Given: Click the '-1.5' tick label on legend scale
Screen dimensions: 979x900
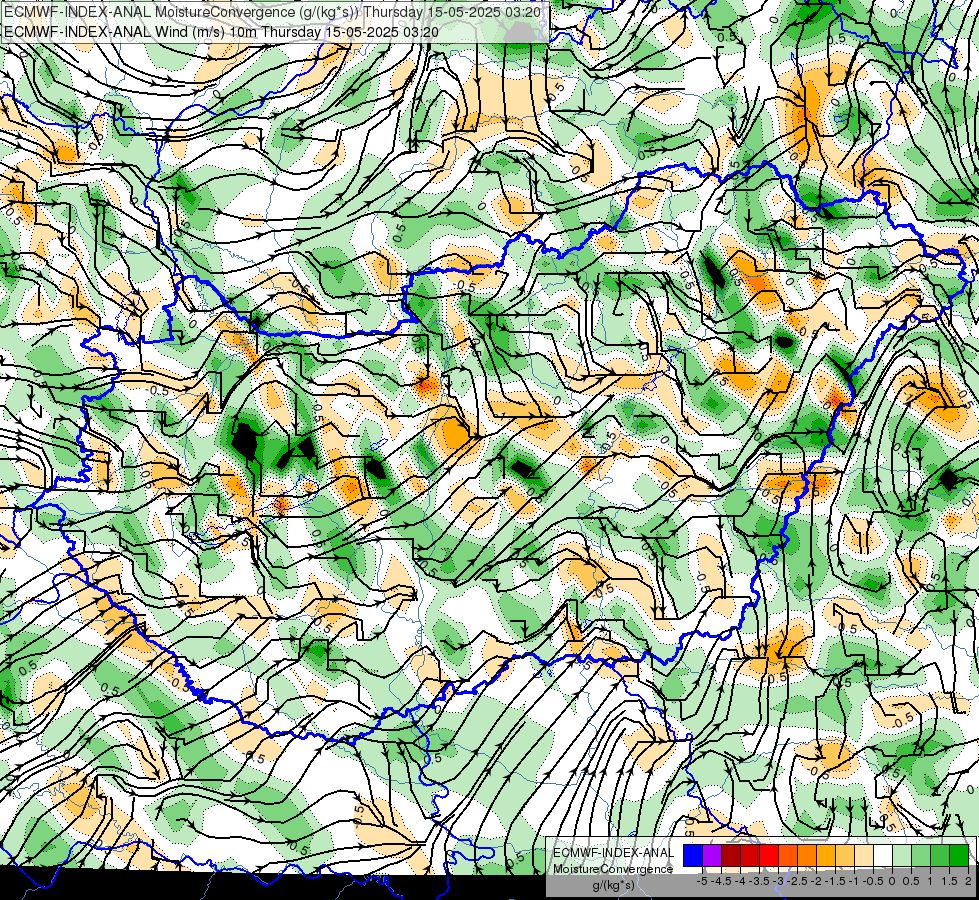Looking at the screenshot, I should coord(835,881).
